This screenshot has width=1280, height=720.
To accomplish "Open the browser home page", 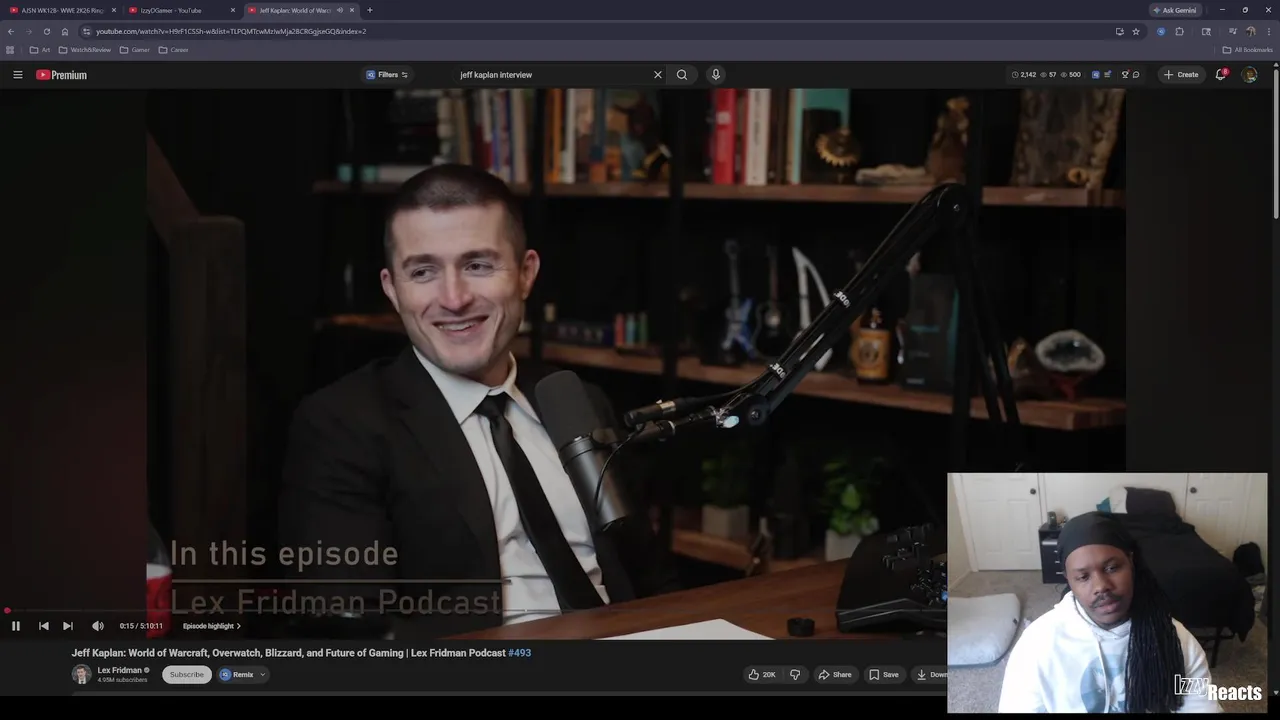I will (x=65, y=31).
